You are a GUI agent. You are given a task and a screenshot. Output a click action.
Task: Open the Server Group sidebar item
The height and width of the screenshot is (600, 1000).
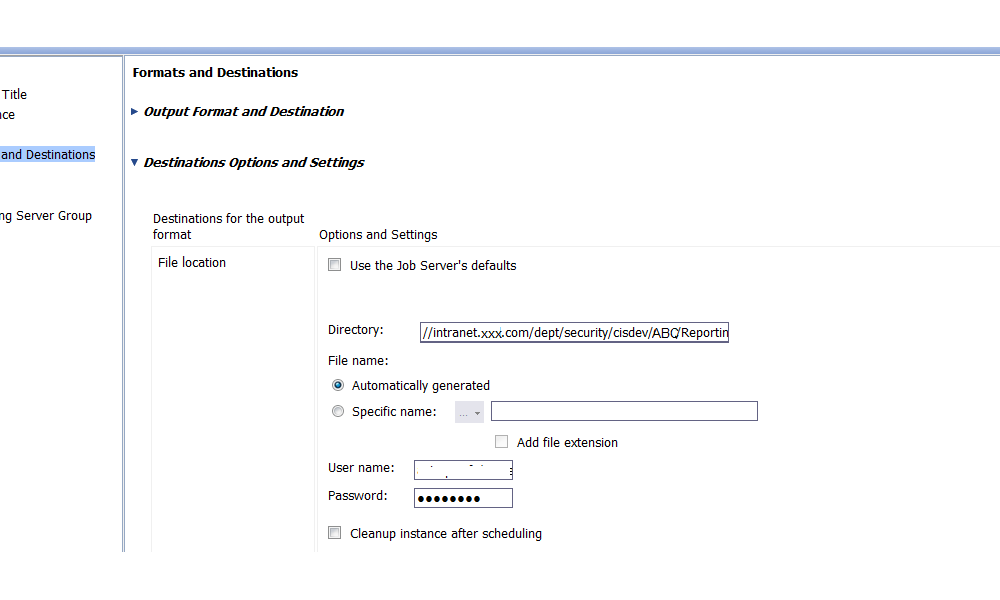click(x=46, y=216)
